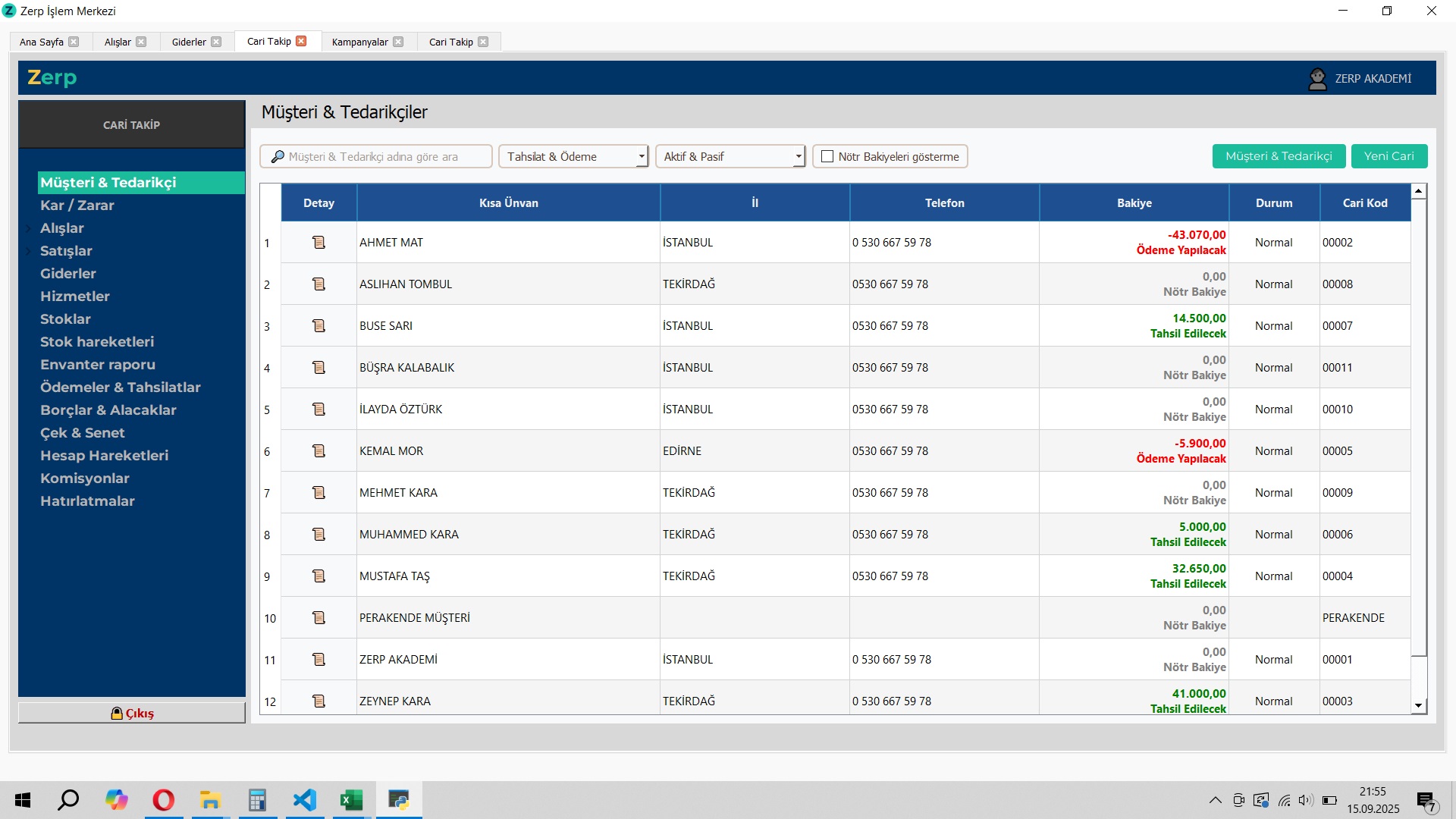Open detail icon for AHMET MAT row
The height and width of the screenshot is (819, 1456).
318,243
